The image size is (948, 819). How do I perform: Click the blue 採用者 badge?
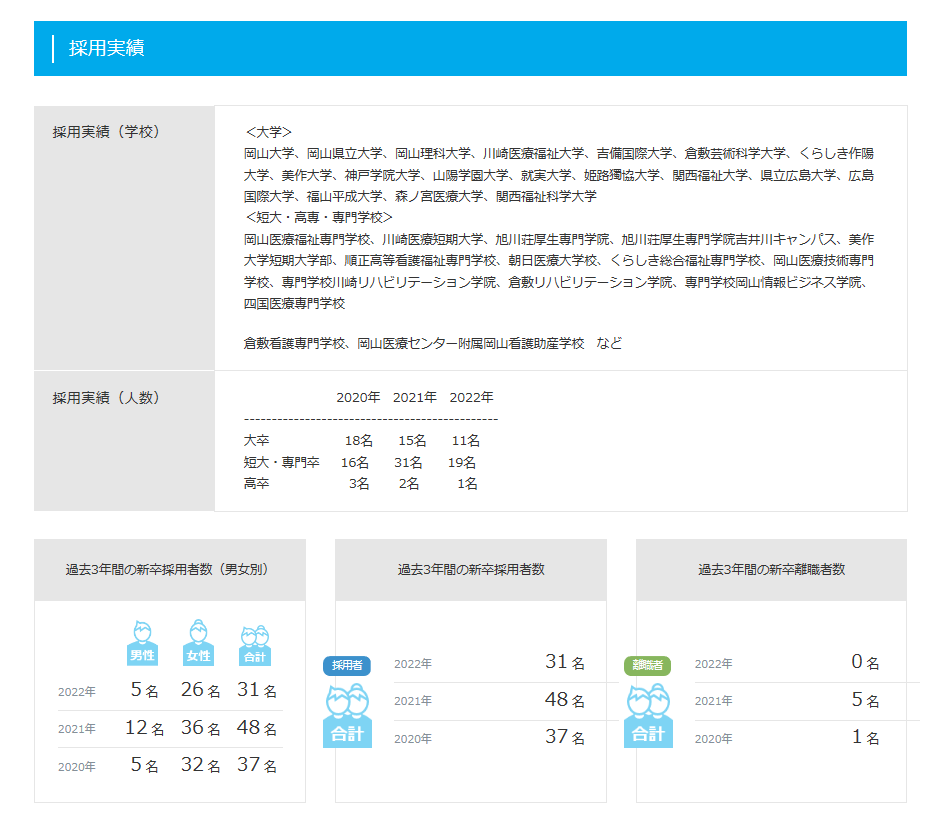pyautogui.click(x=347, y=665)
